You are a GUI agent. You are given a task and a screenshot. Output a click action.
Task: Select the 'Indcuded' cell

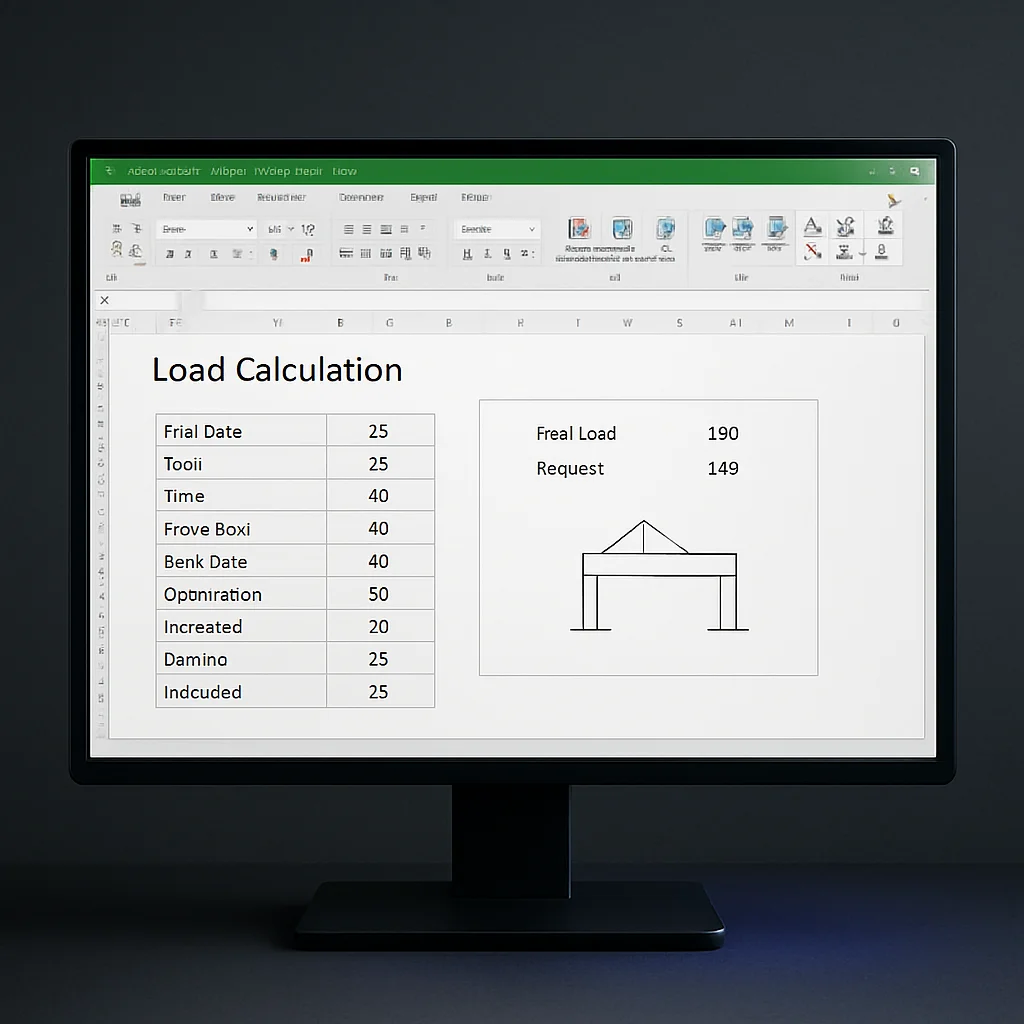pos(241,692)
